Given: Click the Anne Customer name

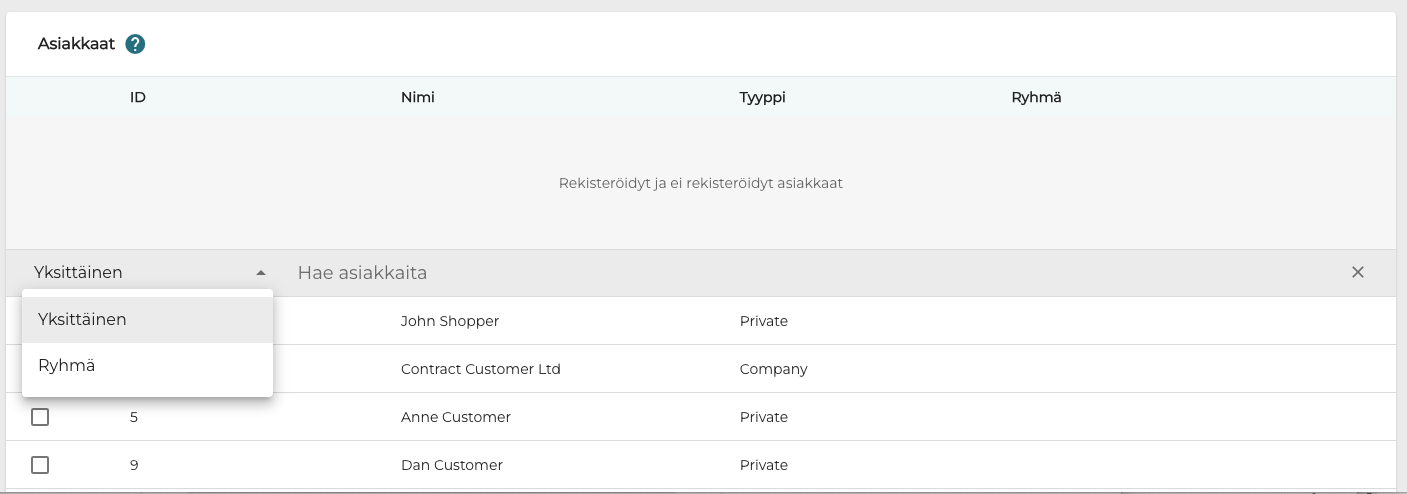Looking at the screenshot, I should 455,417.
